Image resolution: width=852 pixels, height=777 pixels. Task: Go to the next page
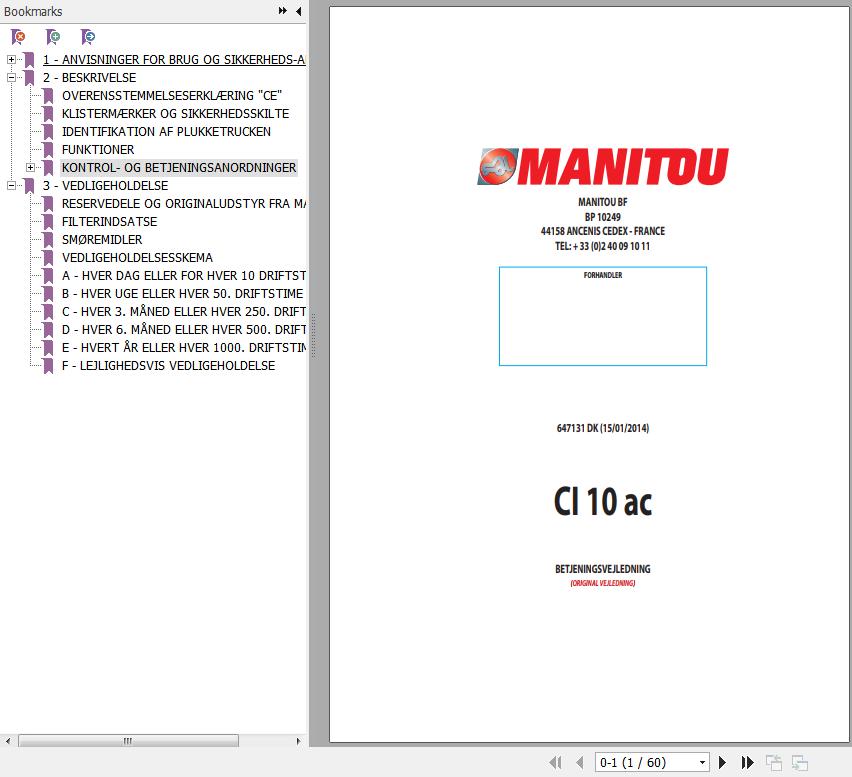point(722,762)
